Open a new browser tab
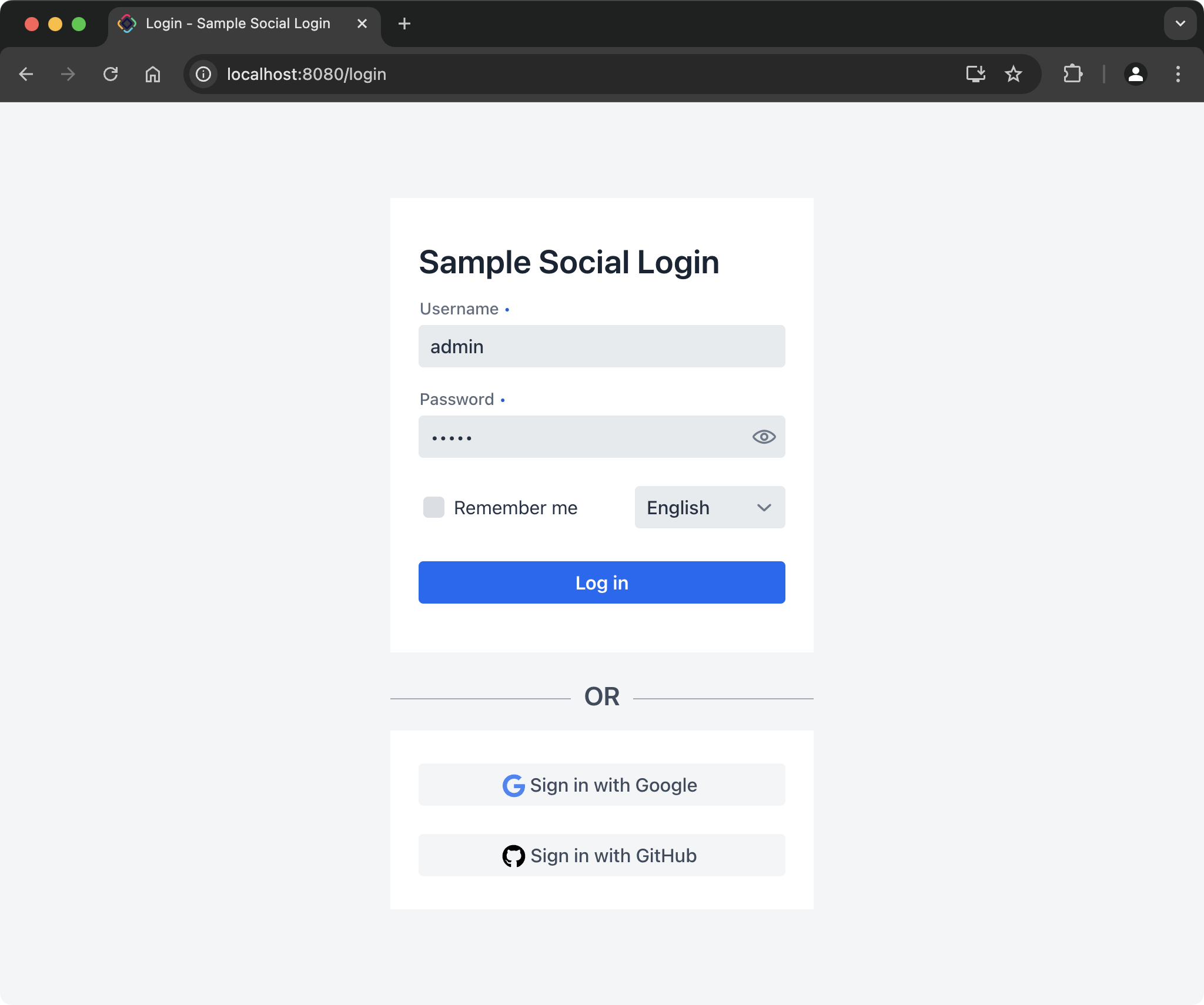1204x1005 pixels. coord(404,24)
